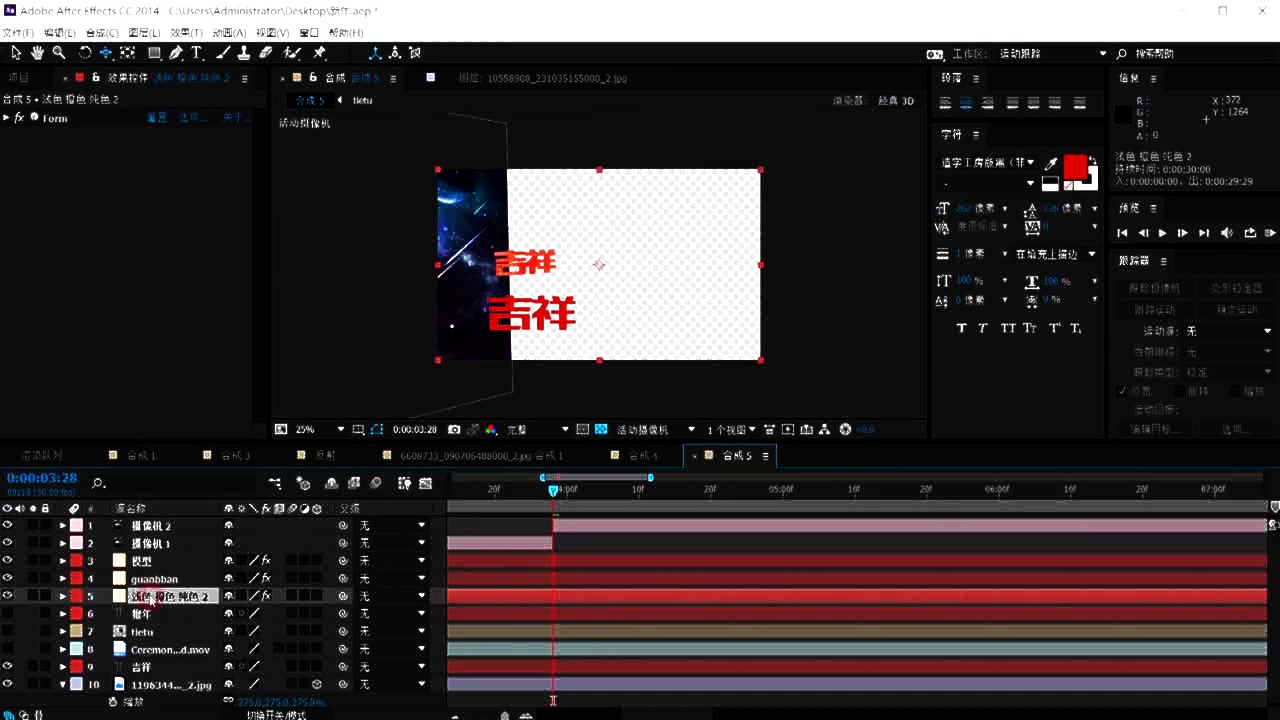Show the Ceremon...d.mov layer by its eye box
Screen dimensions: 1280x720
click(7, 649)
